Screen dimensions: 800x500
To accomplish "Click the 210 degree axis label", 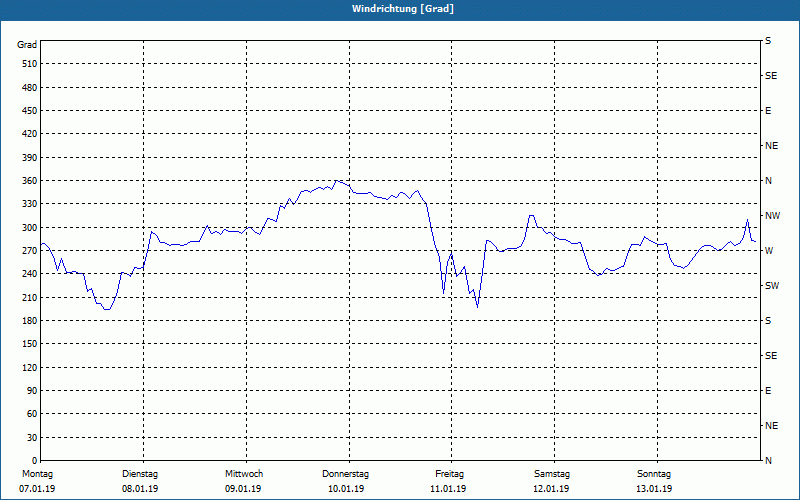I will pos(30,297).
